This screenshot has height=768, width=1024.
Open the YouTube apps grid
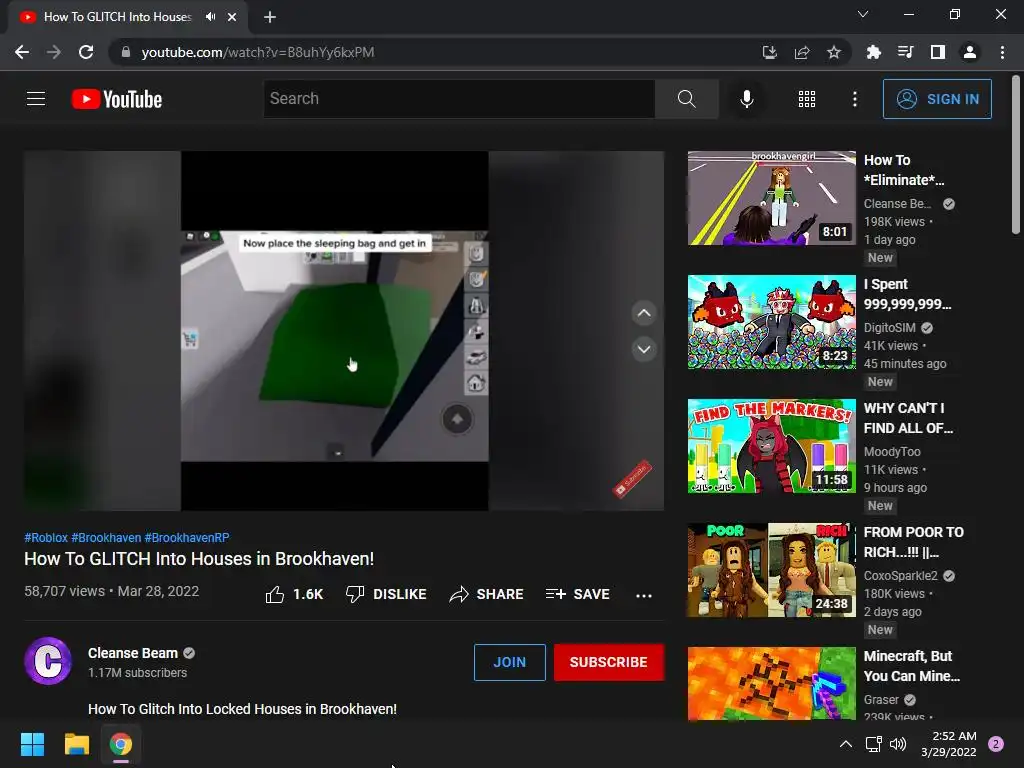pyautogui.click(x=807, y=99)
